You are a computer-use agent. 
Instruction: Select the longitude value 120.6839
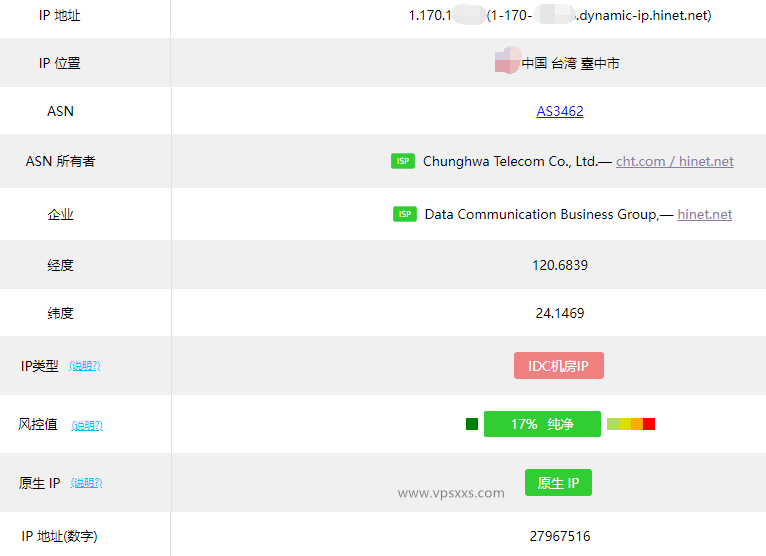(560, 265)
